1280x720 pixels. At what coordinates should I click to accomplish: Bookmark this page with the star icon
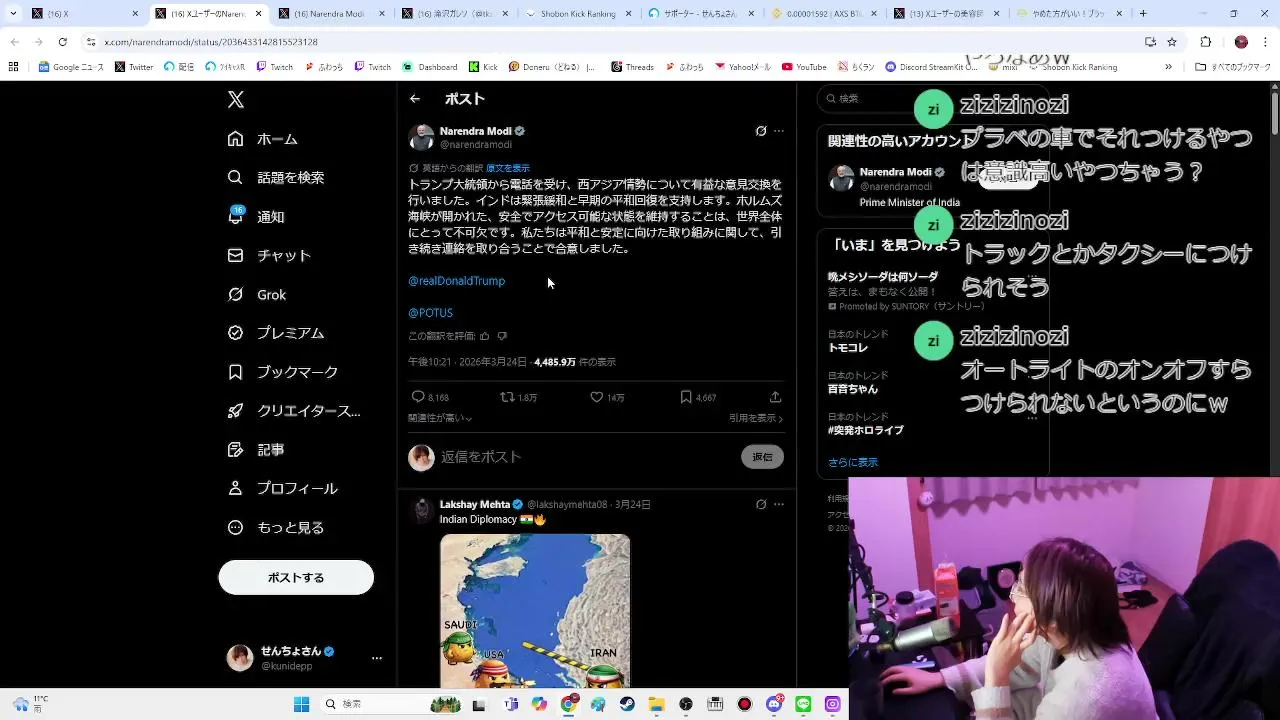[1172, 42]
